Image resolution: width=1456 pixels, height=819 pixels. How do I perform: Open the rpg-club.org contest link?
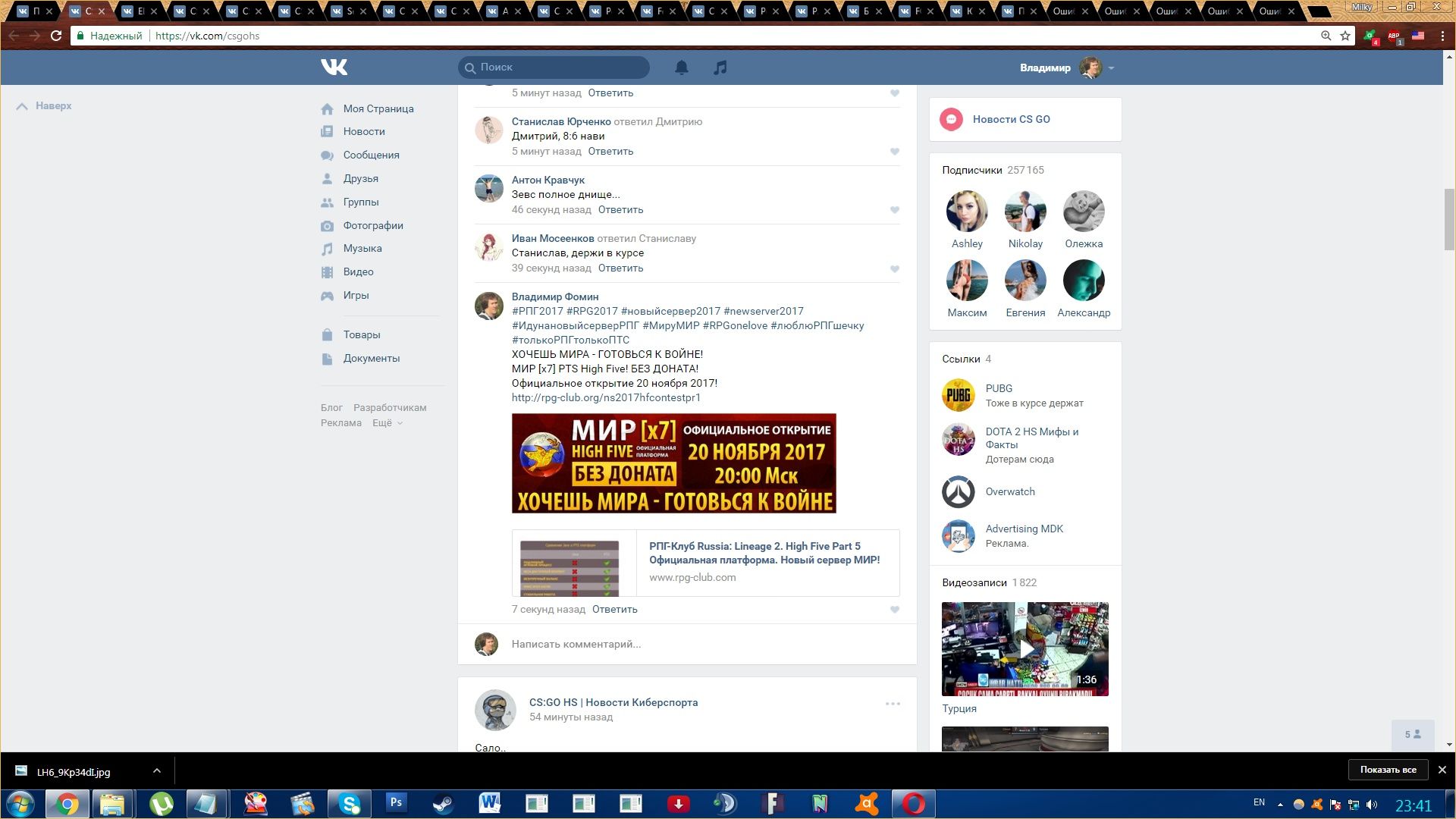click(x=606, y=397)
